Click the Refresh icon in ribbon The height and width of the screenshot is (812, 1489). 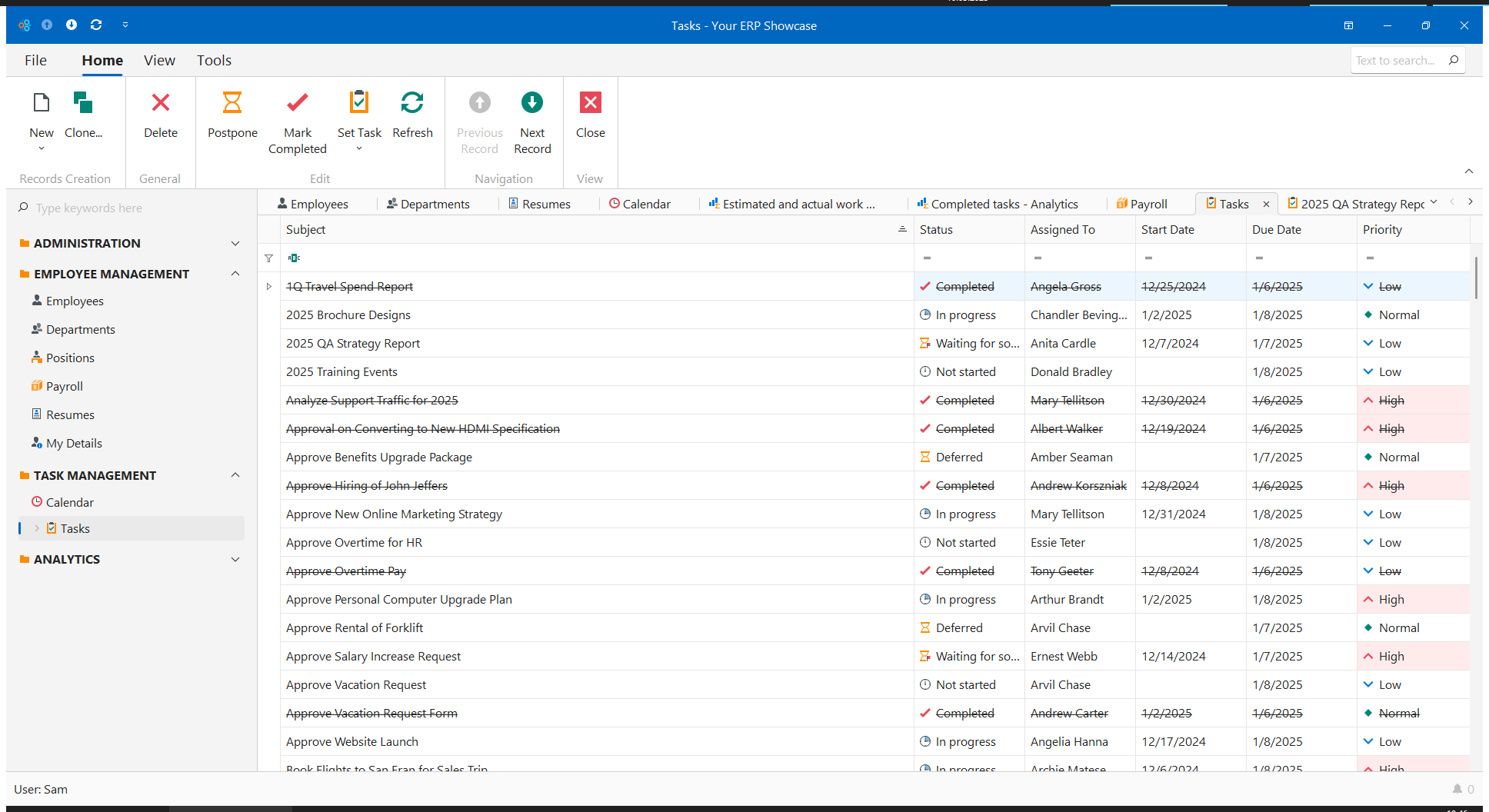(x=412, y=103)
